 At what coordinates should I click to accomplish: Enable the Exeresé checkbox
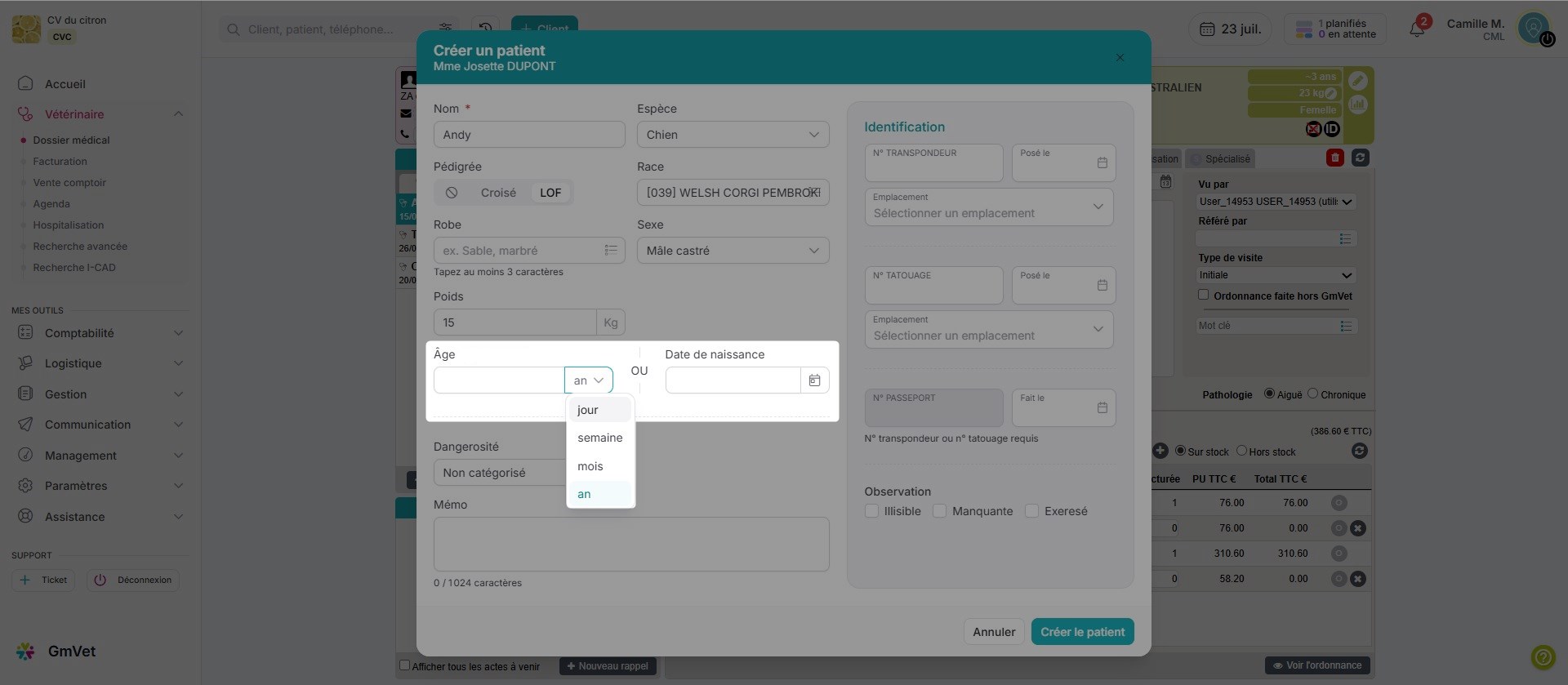coord(1032,511)
